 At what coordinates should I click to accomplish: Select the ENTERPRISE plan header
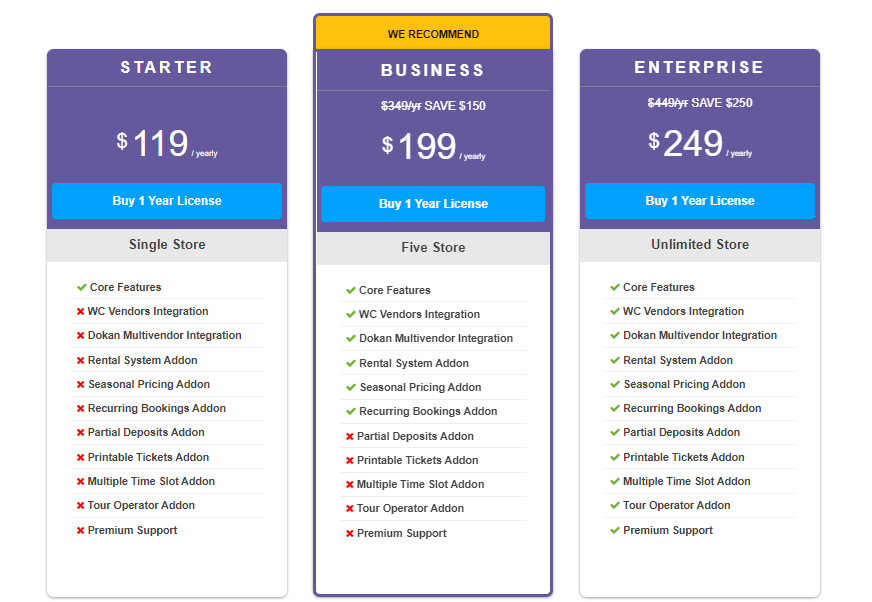(699, 66)
